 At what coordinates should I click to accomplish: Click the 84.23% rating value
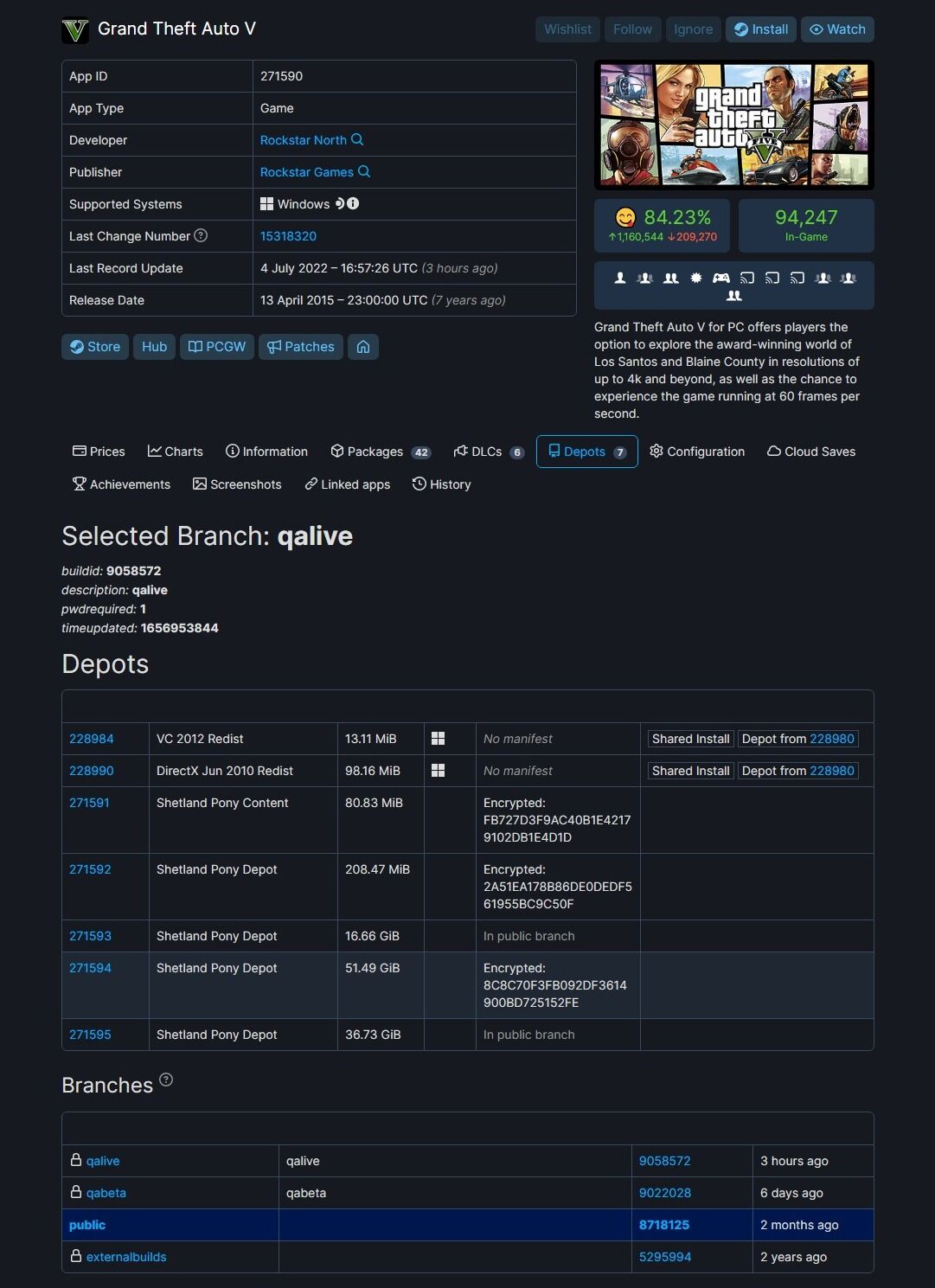(677, 217)
